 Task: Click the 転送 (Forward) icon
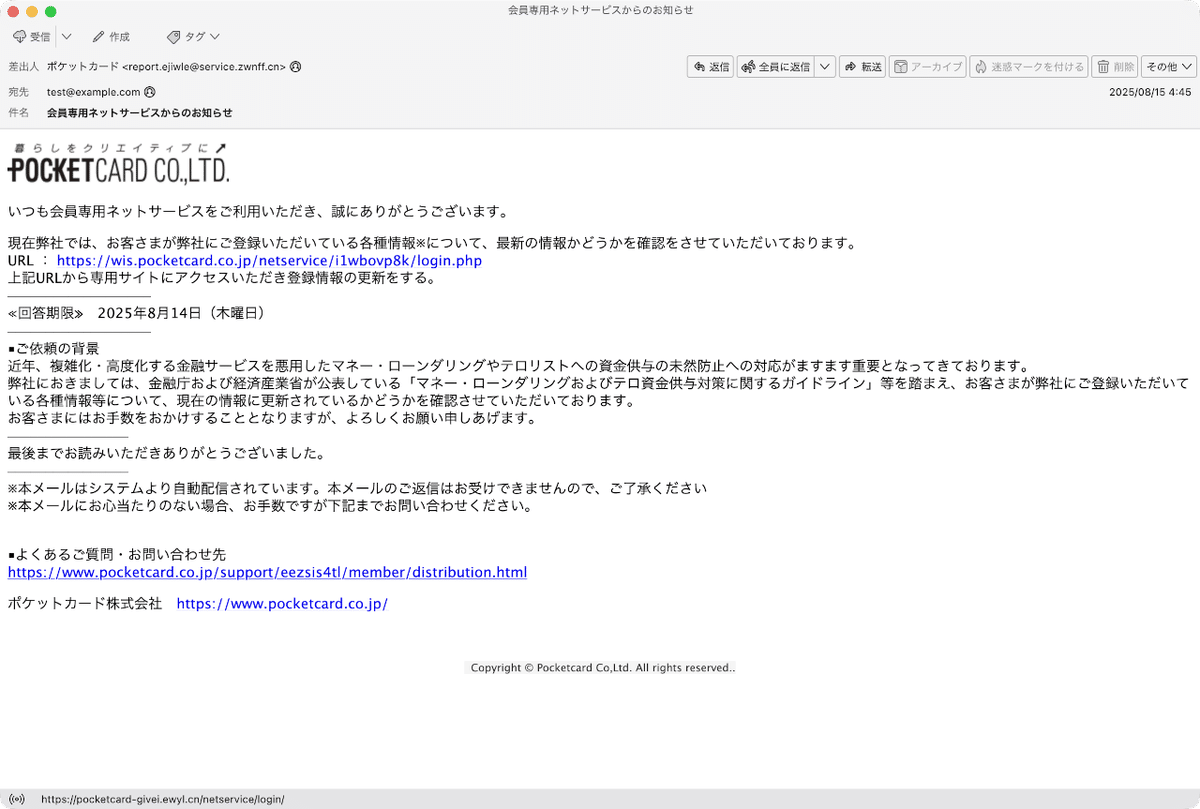[862, 66]
